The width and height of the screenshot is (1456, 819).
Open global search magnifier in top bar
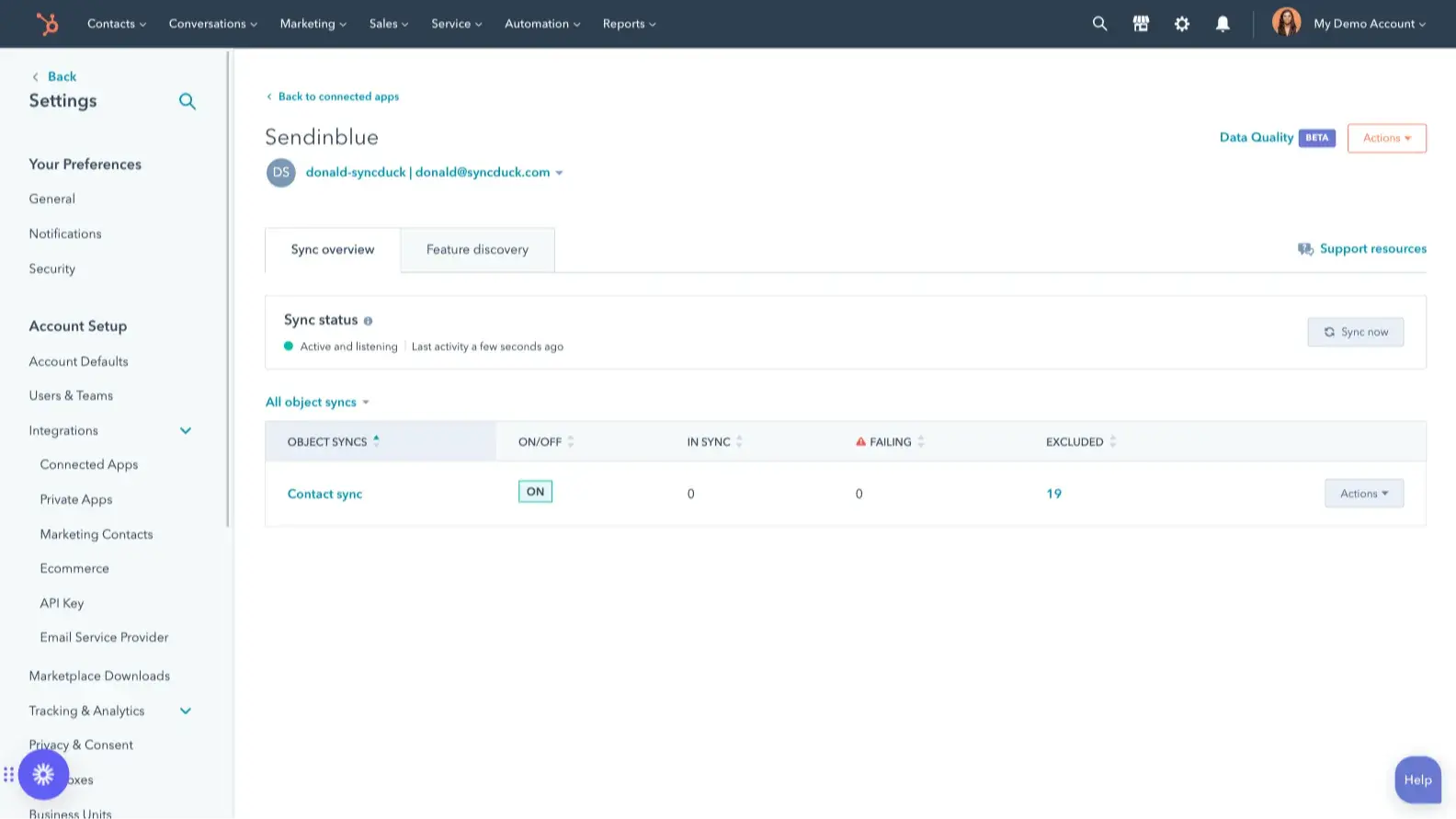point(1099,24)
